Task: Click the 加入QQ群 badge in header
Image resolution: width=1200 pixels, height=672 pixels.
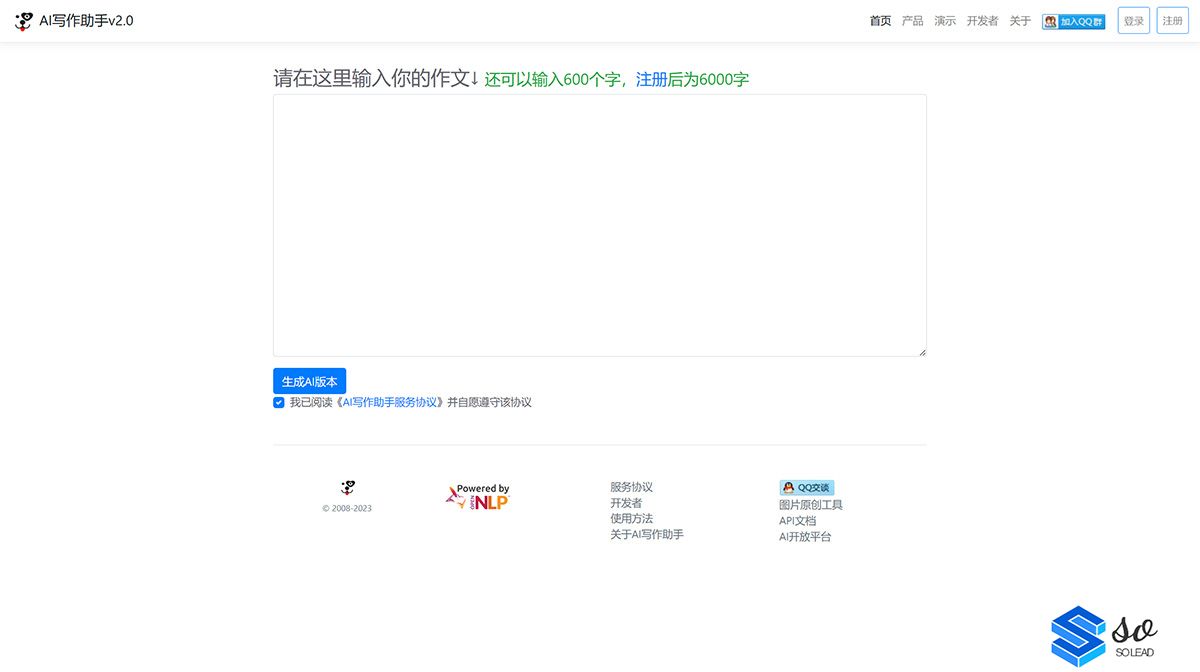Action: pyautogui.click(x=1074, y=21)
